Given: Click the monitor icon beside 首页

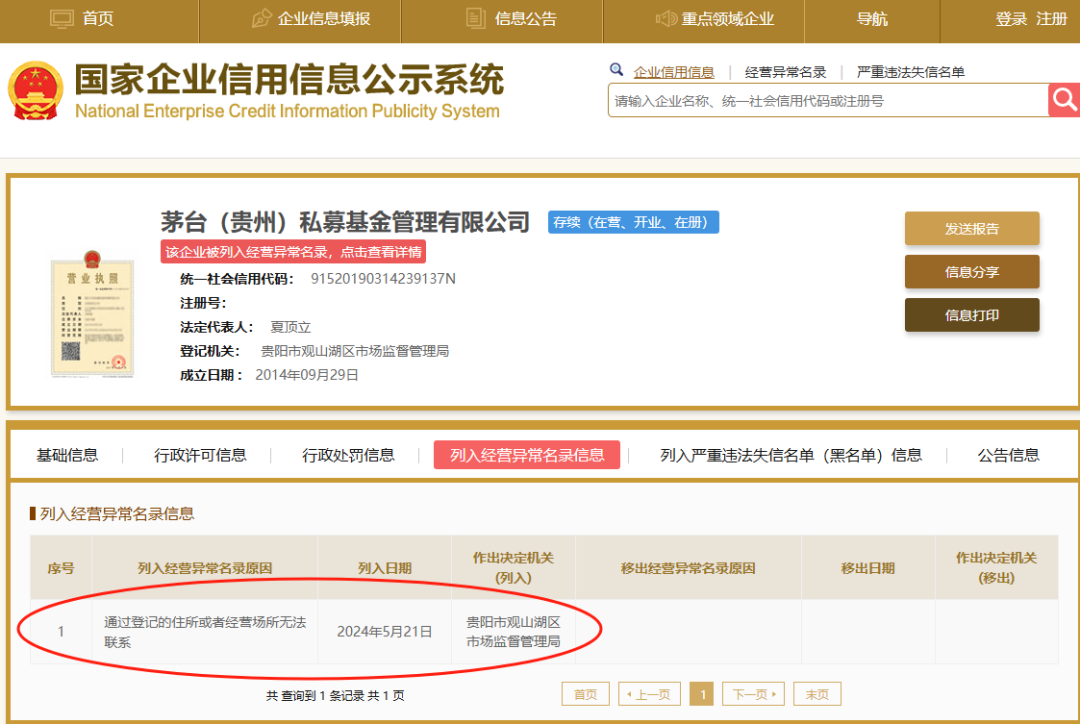Looking at the screenshot, I should click(x=60, y=19).
